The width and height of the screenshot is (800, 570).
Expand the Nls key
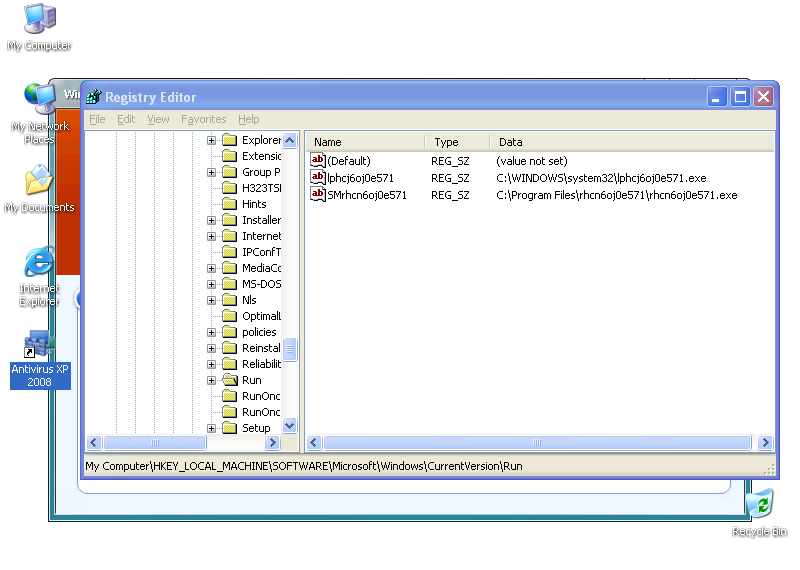click(x=211, y=300)
